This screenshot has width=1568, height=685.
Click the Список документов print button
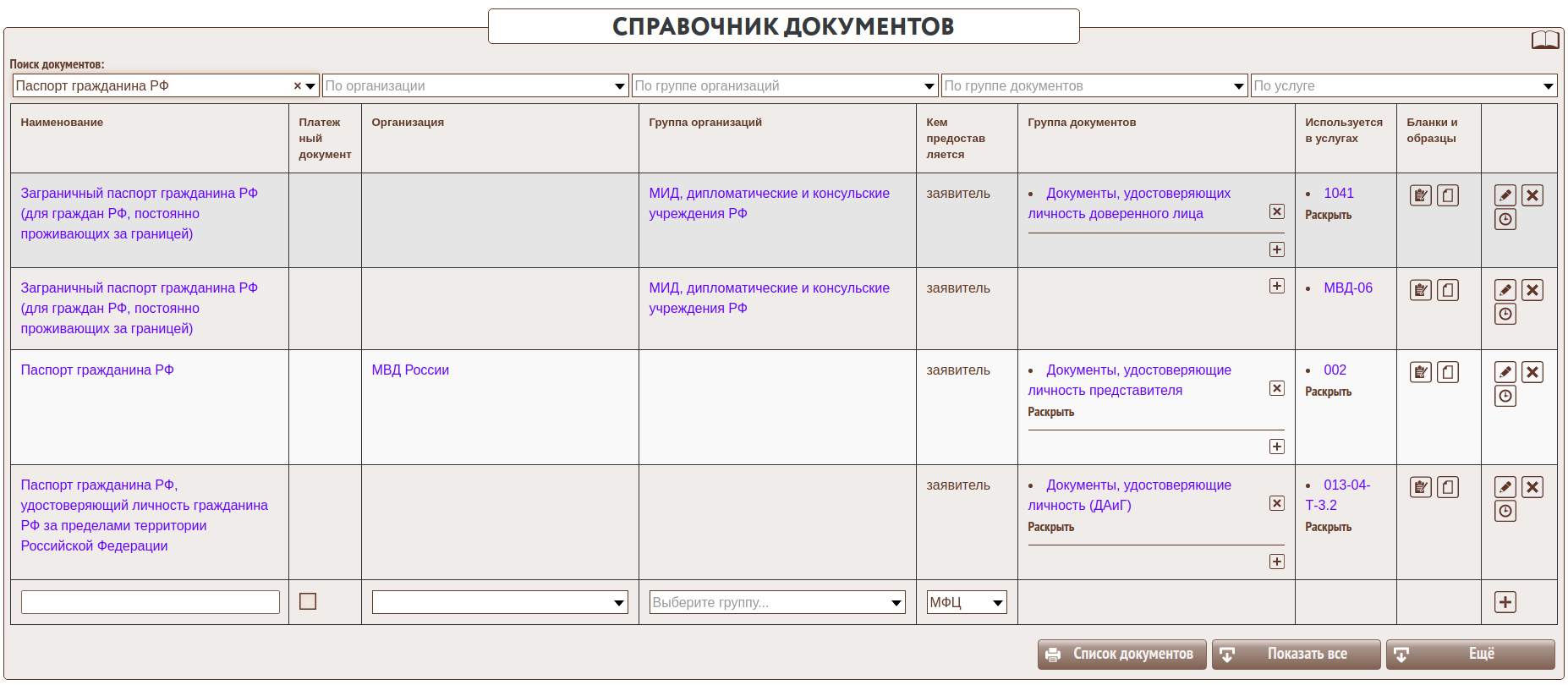(x=1121, y=654)
